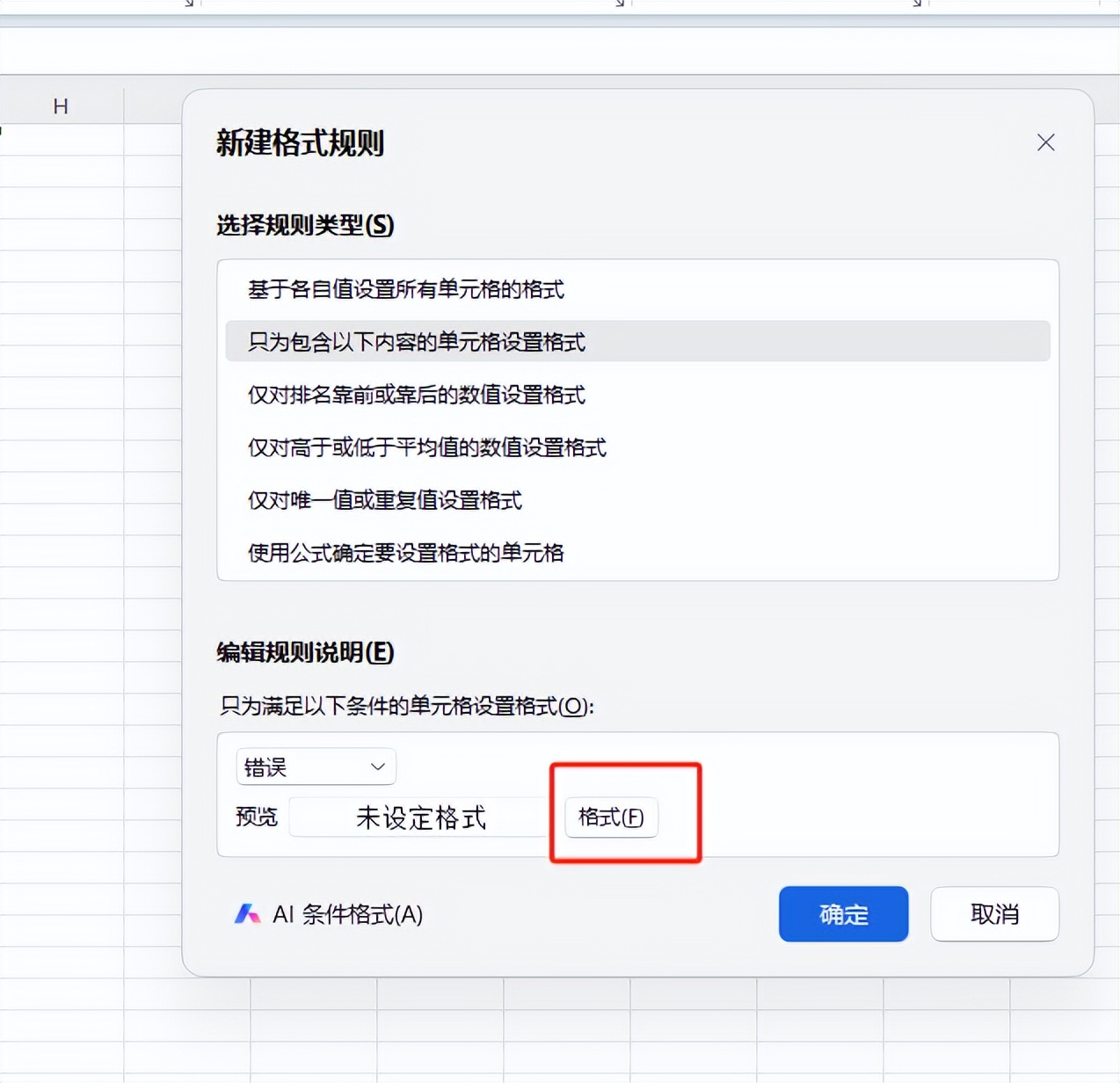Open the 错误 condition dropdown

click(x=316, y=767)
